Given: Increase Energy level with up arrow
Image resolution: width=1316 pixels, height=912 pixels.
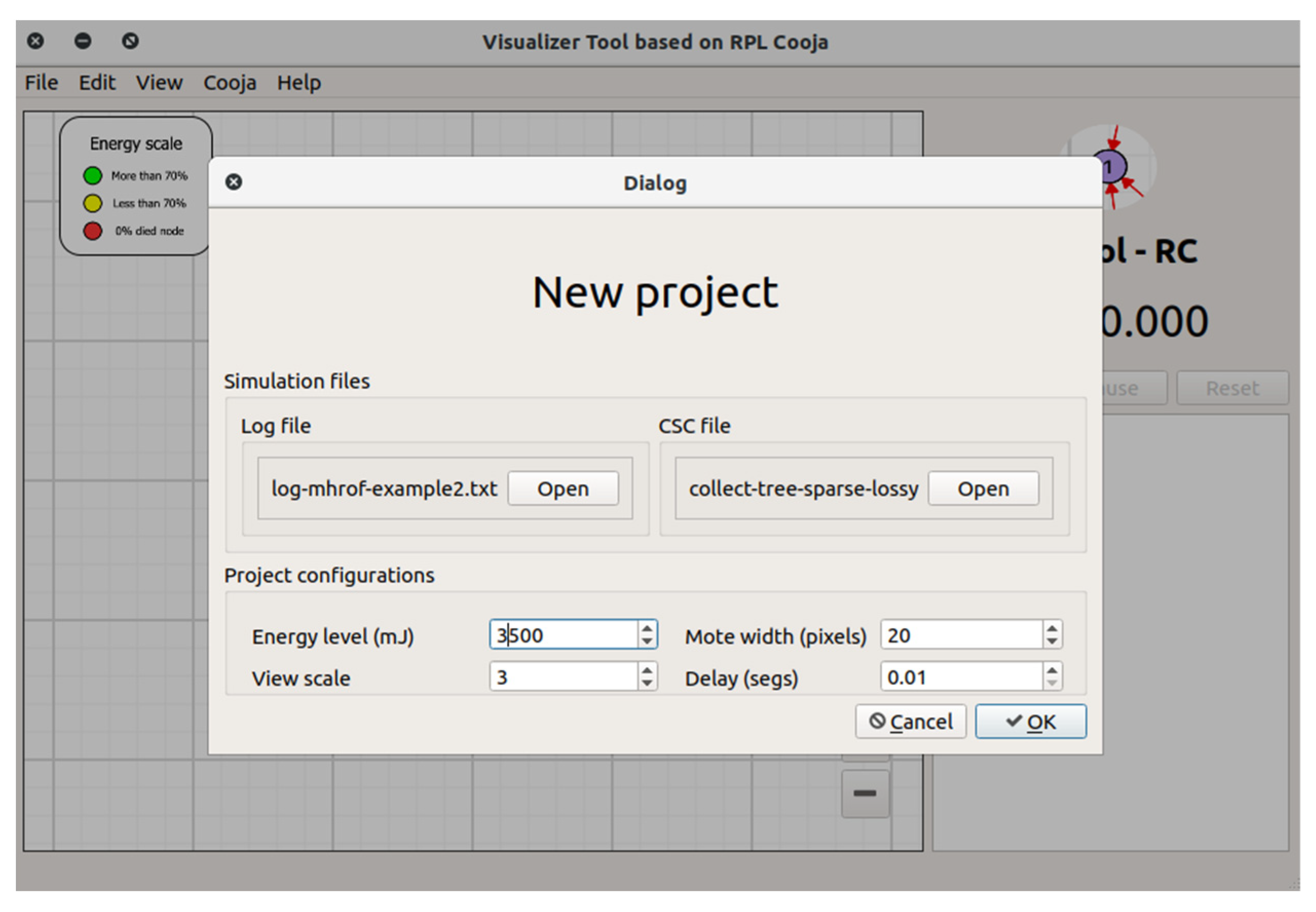Looking at the screenshot, I should point(646,628).
